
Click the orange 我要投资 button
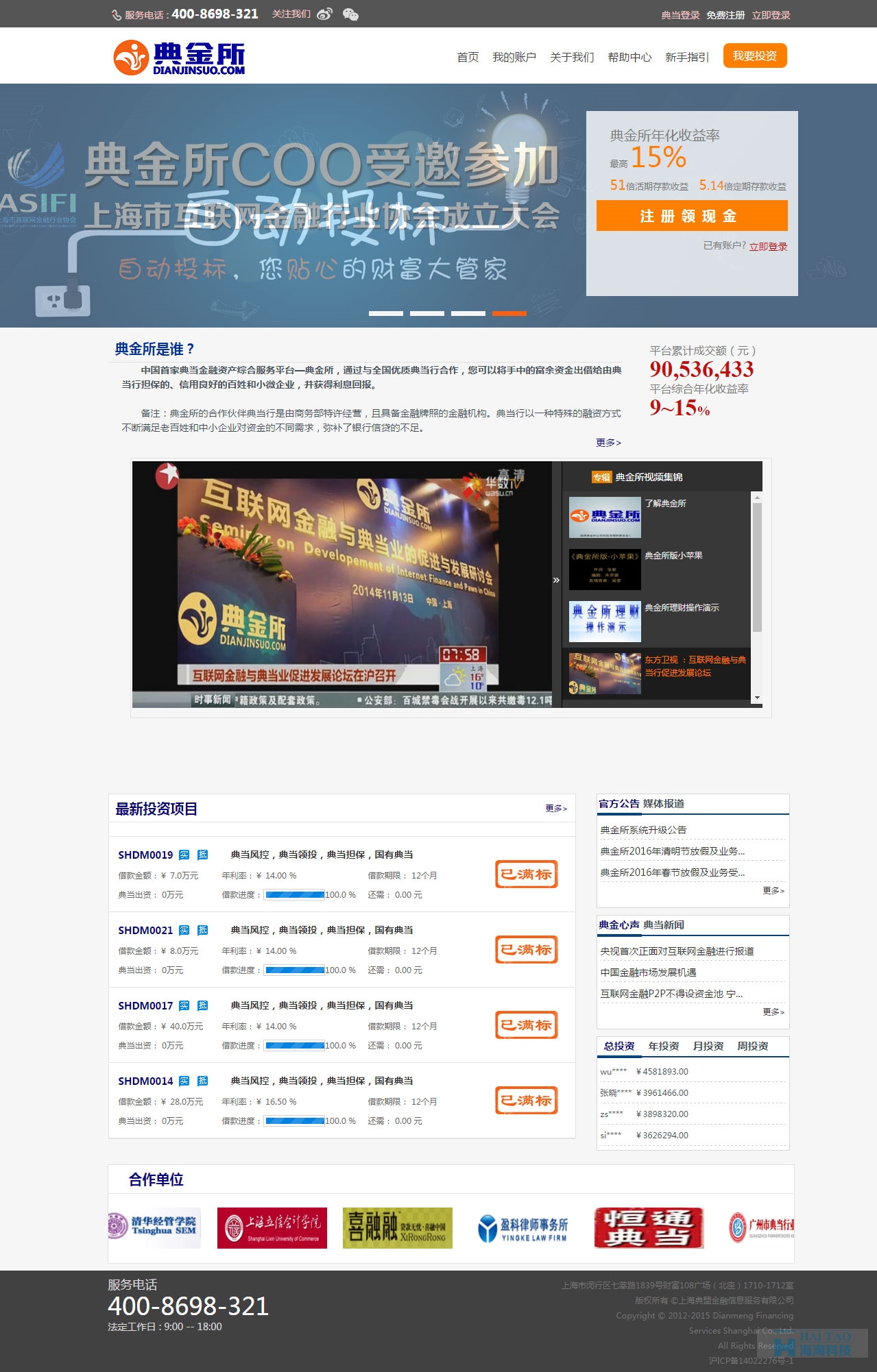tap(755, 56)
